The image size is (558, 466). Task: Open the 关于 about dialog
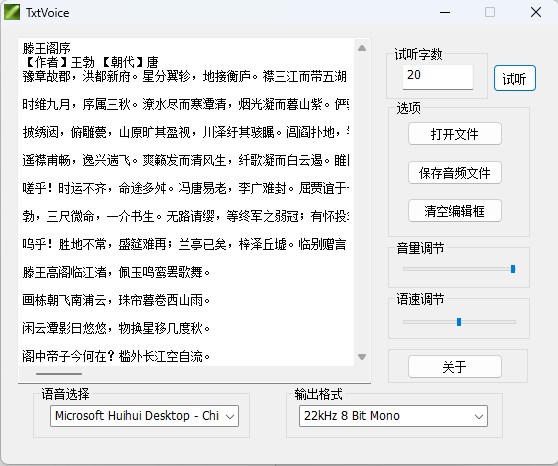455,366
